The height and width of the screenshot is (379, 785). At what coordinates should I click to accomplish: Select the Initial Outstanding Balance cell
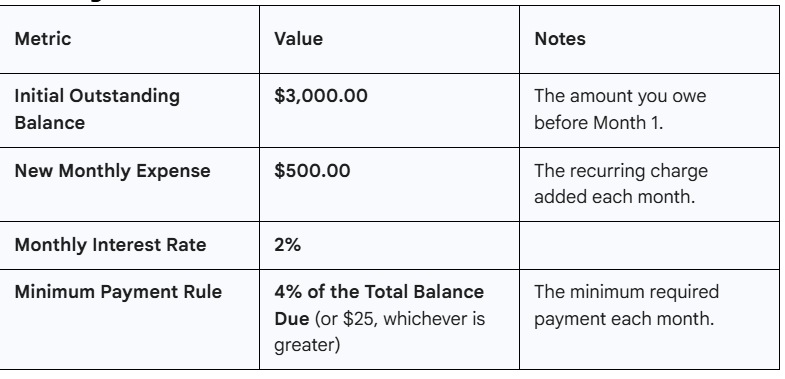point(130,111)
